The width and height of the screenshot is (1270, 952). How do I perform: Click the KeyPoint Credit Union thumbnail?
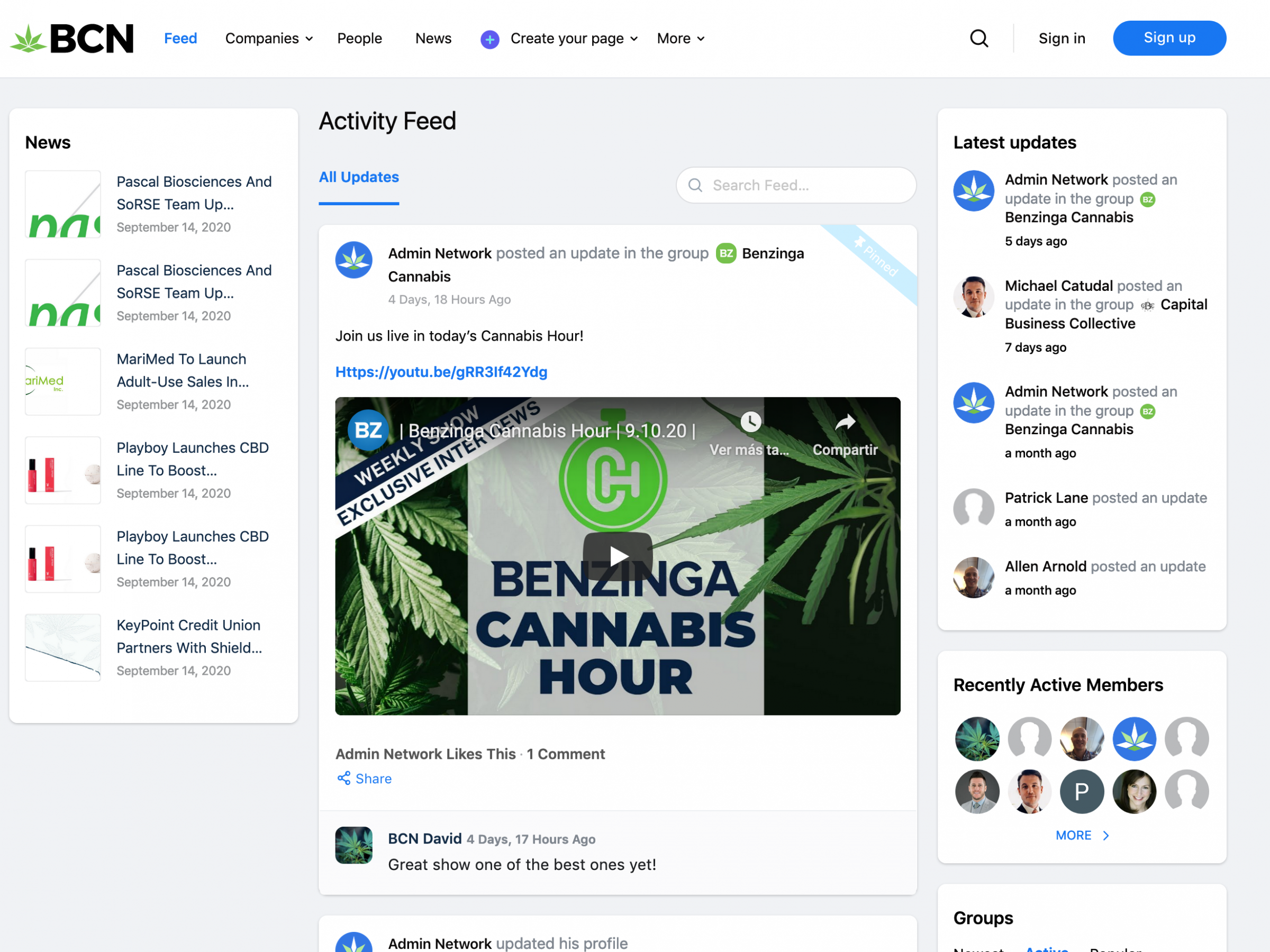point(63,648)
